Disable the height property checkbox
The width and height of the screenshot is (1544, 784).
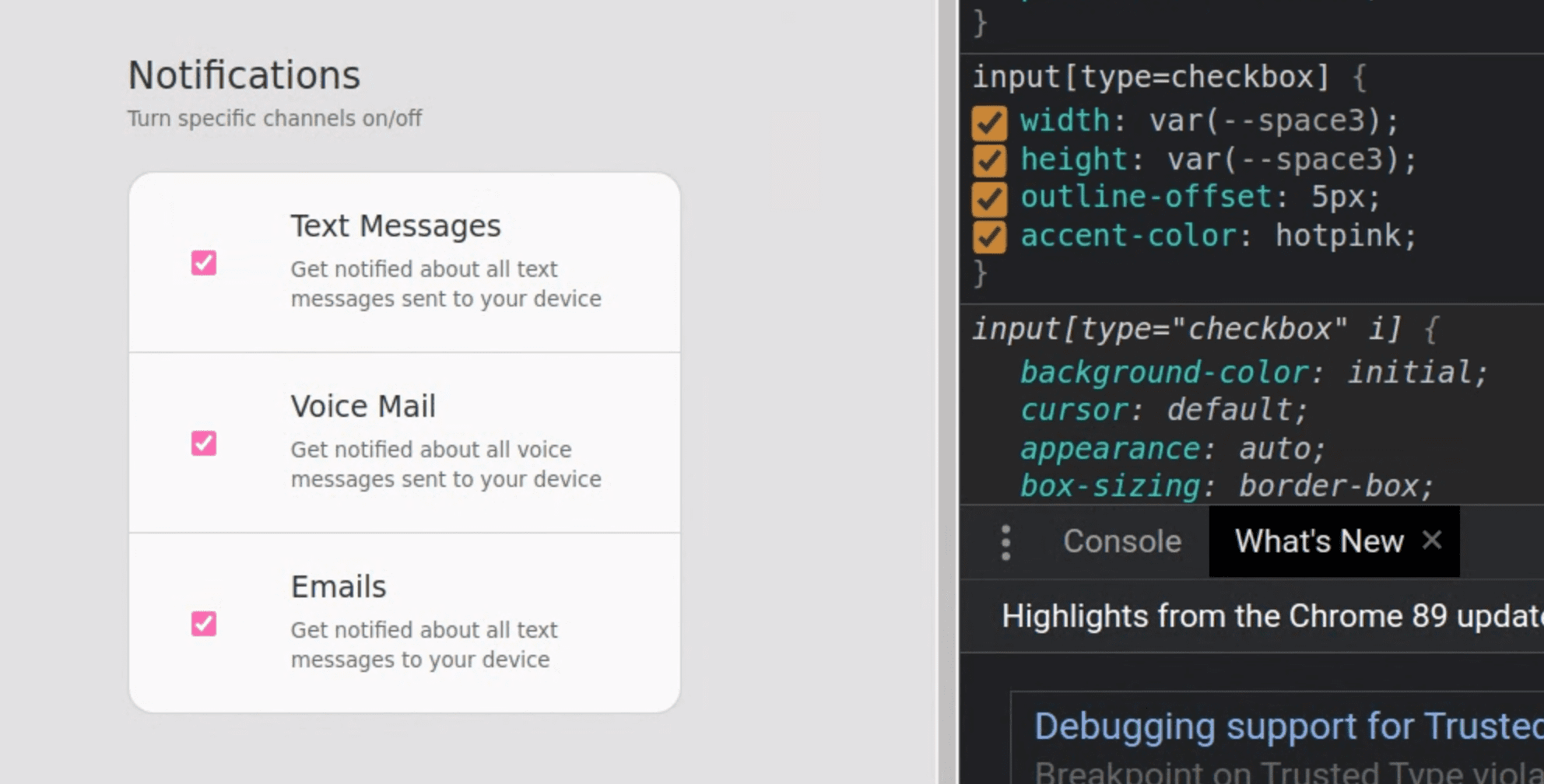coord(990,159)
